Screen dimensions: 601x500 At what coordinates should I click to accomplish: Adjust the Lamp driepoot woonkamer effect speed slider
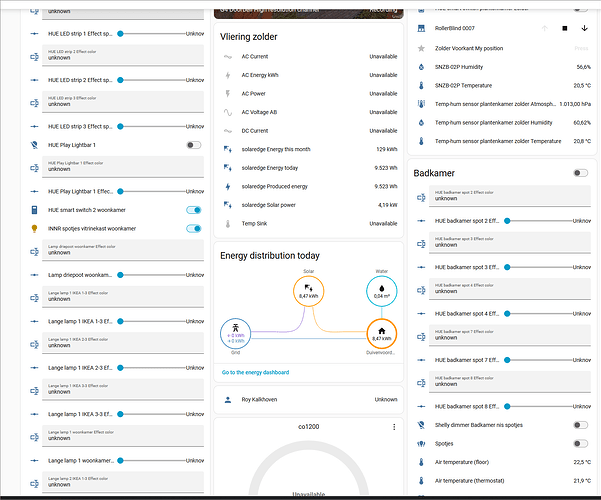click(152, 275)
